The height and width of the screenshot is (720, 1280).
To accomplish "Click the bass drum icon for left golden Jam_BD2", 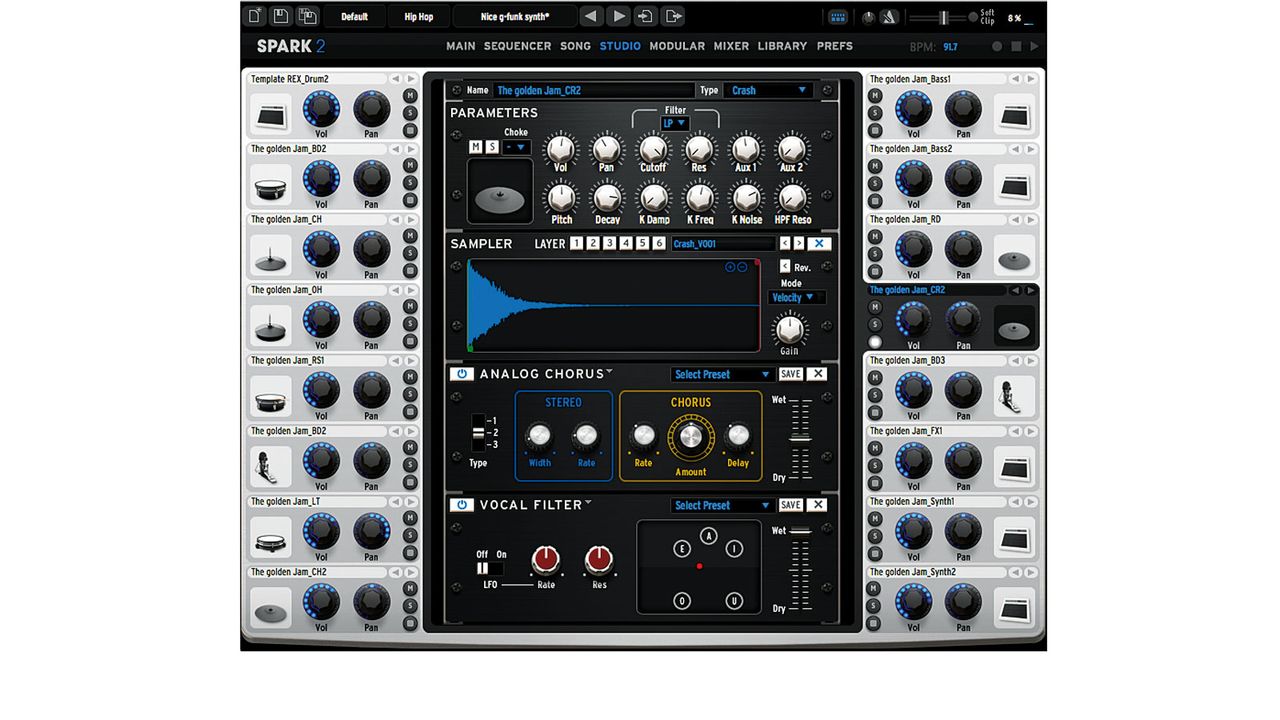I will [271, 184].
